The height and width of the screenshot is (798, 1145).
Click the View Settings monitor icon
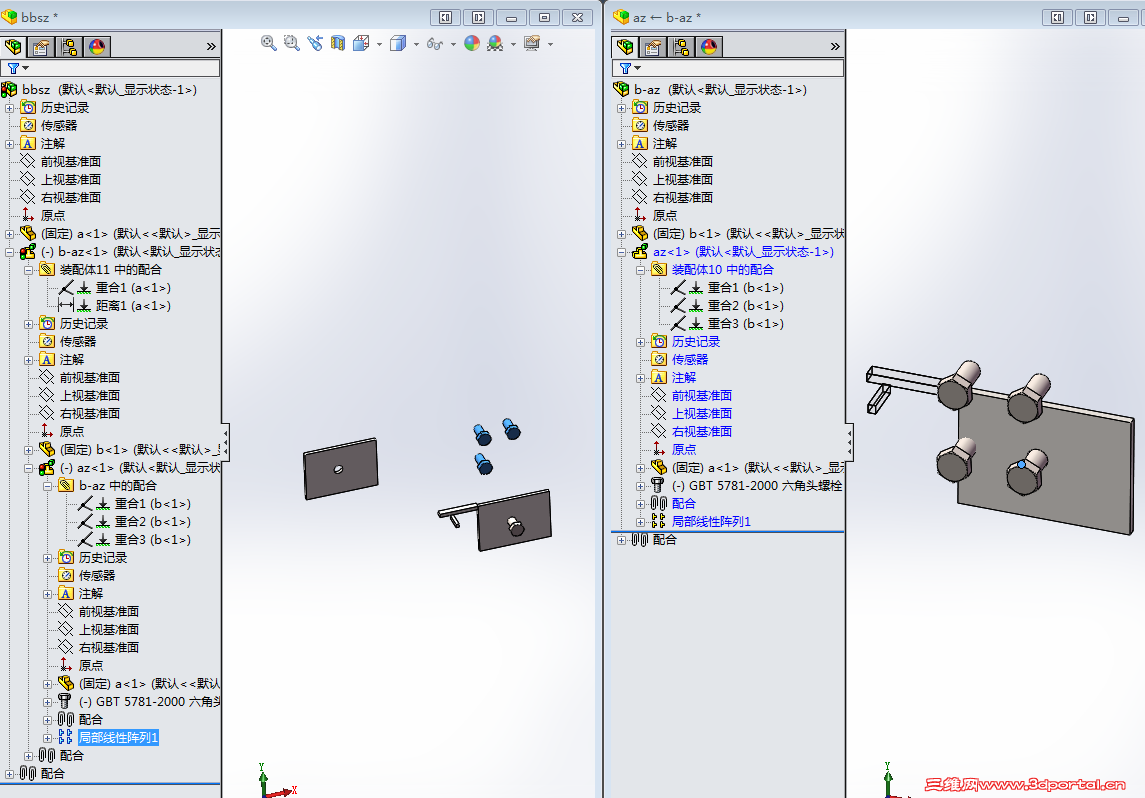click(x=532, y=43)
